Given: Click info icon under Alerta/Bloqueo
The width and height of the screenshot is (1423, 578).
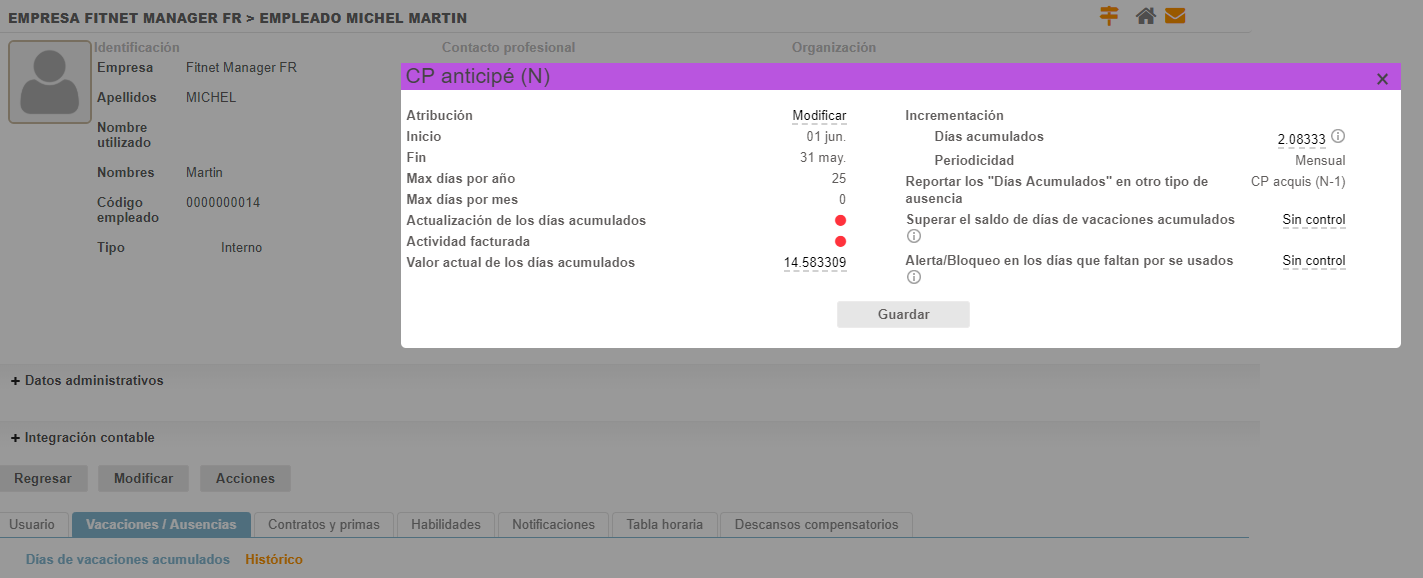Looking at the screenshot, I should [x=913, y=278].
